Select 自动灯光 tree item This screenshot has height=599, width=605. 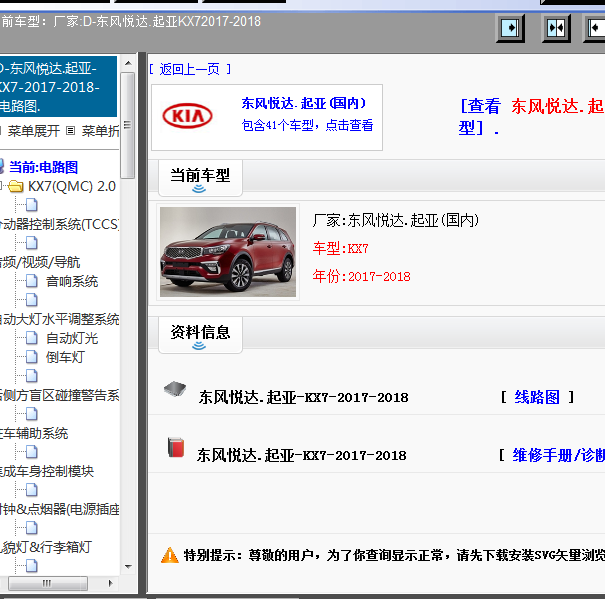[72, 338]
